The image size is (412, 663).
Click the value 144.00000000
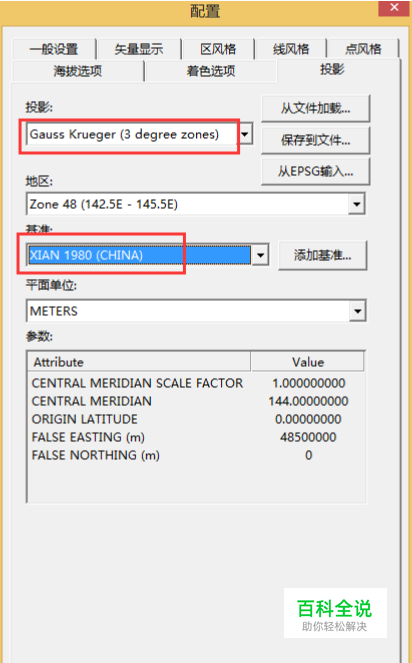click(x=308, y=401)
